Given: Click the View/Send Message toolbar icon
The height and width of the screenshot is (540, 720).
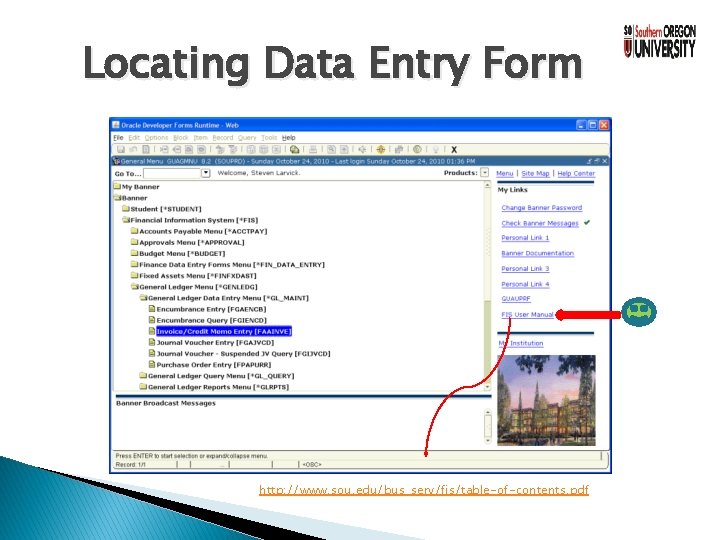Looking at the screenshot, I should click(x=295, y=149).
